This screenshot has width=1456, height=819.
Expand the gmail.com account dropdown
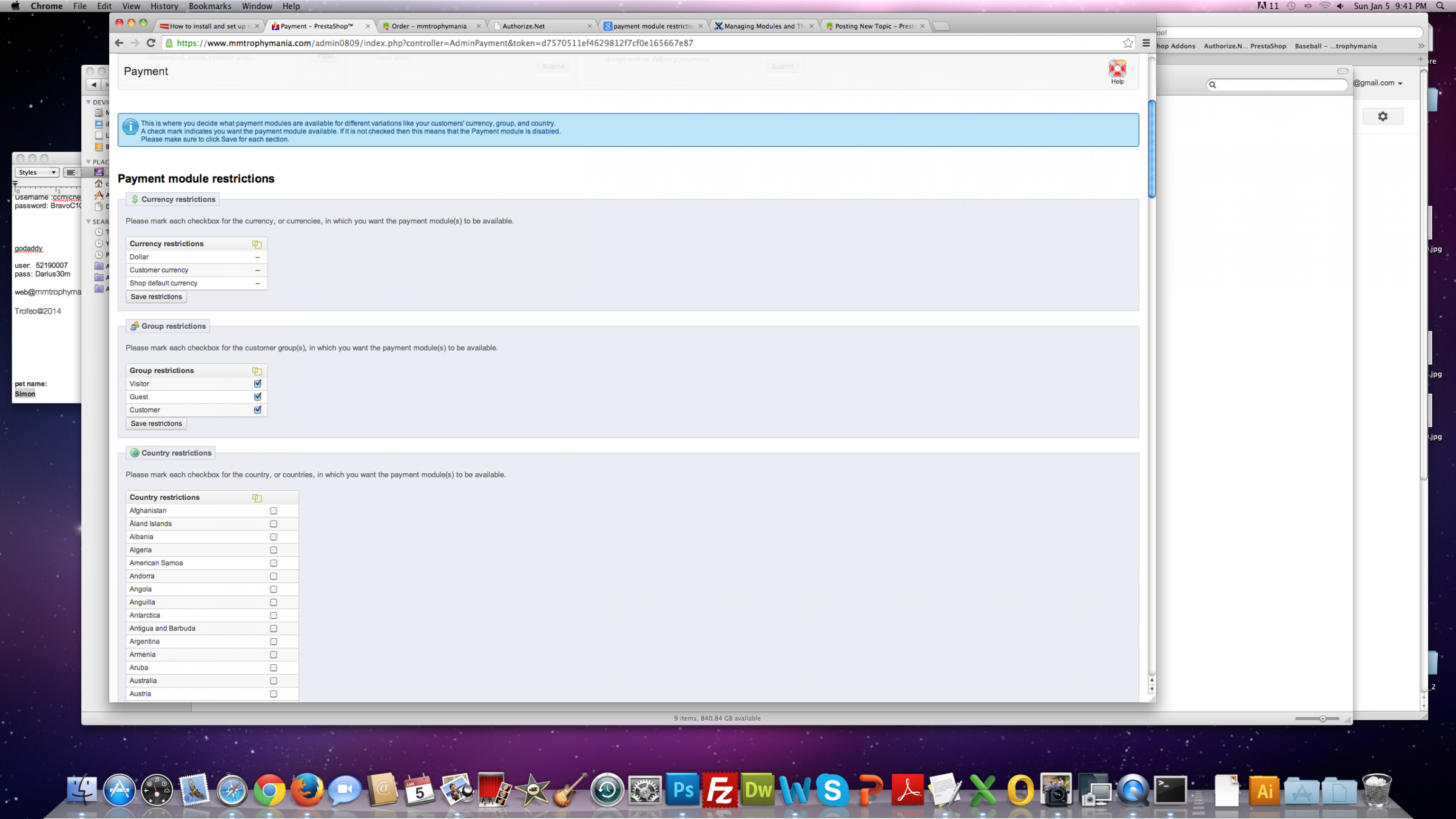[1400, 84]
